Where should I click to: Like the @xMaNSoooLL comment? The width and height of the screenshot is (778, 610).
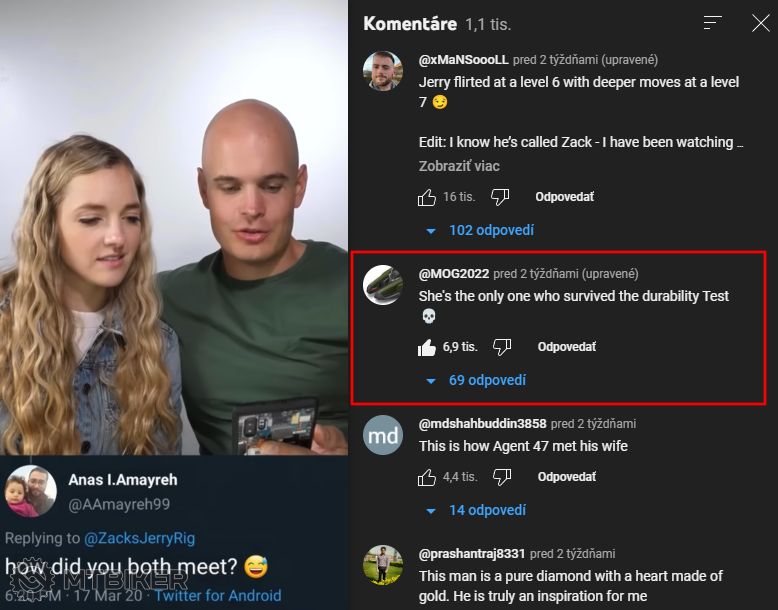point(427,197)
